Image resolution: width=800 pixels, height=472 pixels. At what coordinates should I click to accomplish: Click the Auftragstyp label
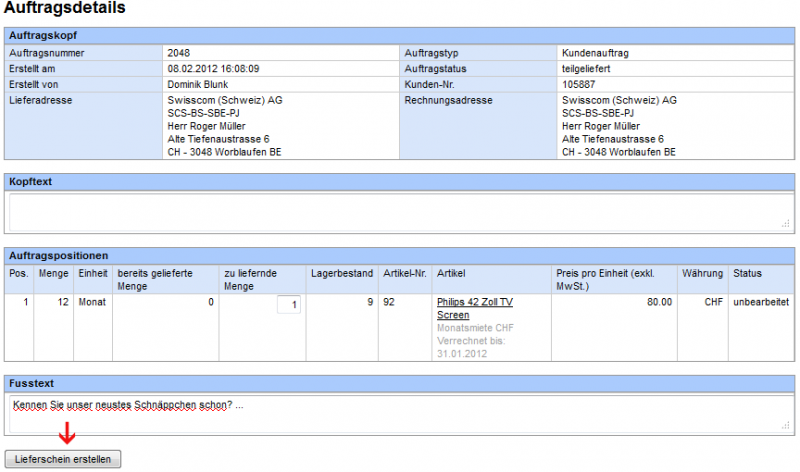(x=432, y=53)
